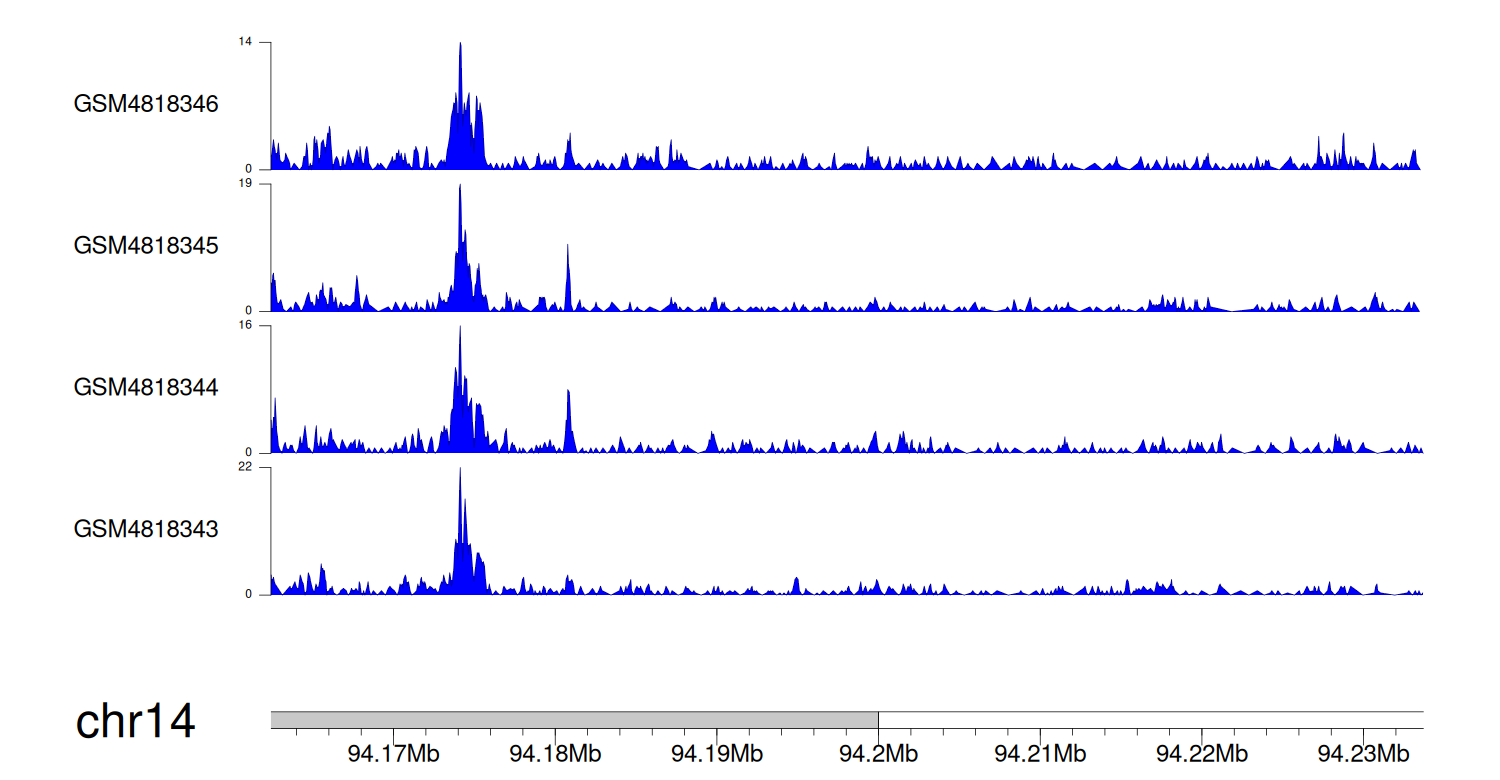Image resolution: width=1500 pixels, height=780 pixels.
Task: Click the chr14 chromosome label
Action: [x=135, y=722]
